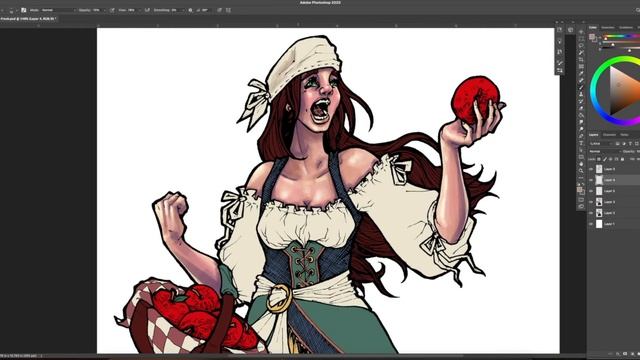Hide the highlighted layer with its eye icon
The image size is (640, 360).
pyautogui.click(x=591, y=180)
